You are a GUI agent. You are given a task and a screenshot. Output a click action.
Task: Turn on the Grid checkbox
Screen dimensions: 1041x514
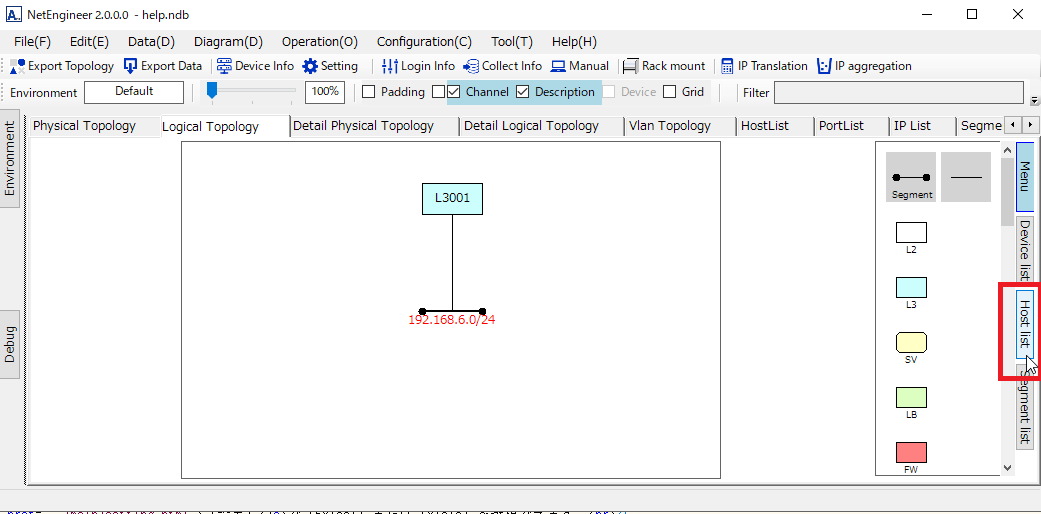pos(670,92)
